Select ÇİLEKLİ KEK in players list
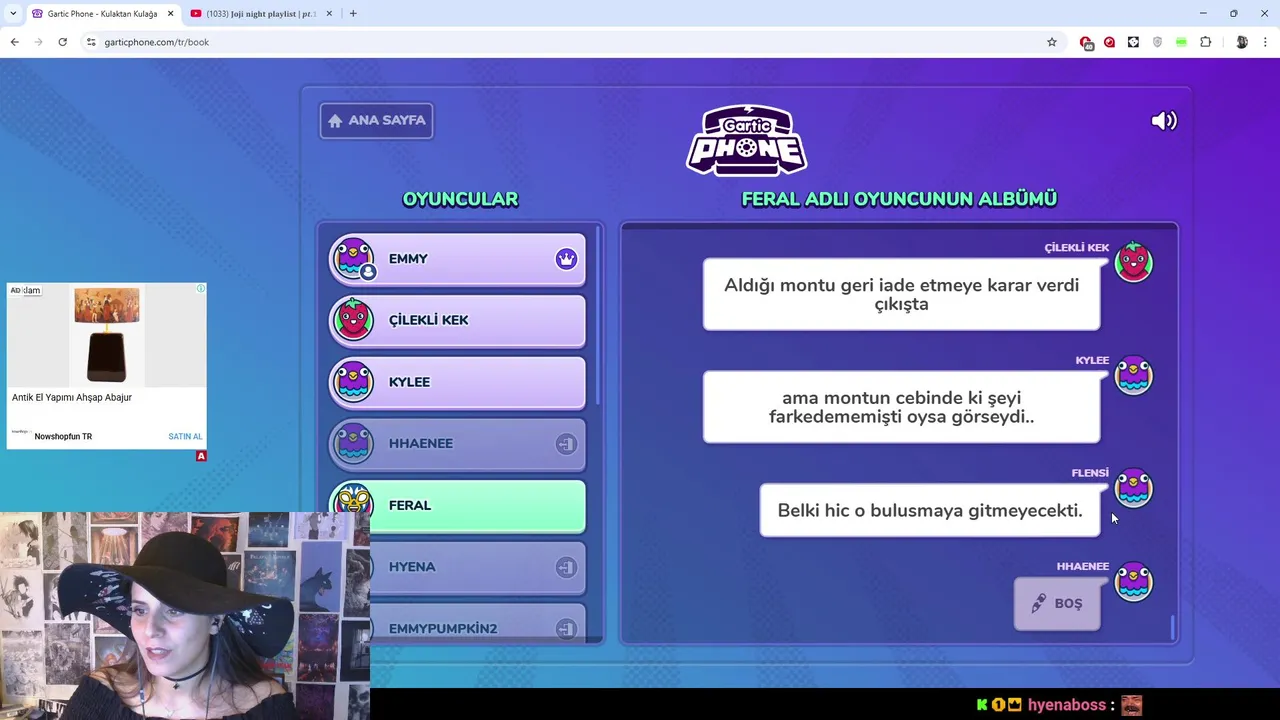1280x720 pixels. [458, 320]
